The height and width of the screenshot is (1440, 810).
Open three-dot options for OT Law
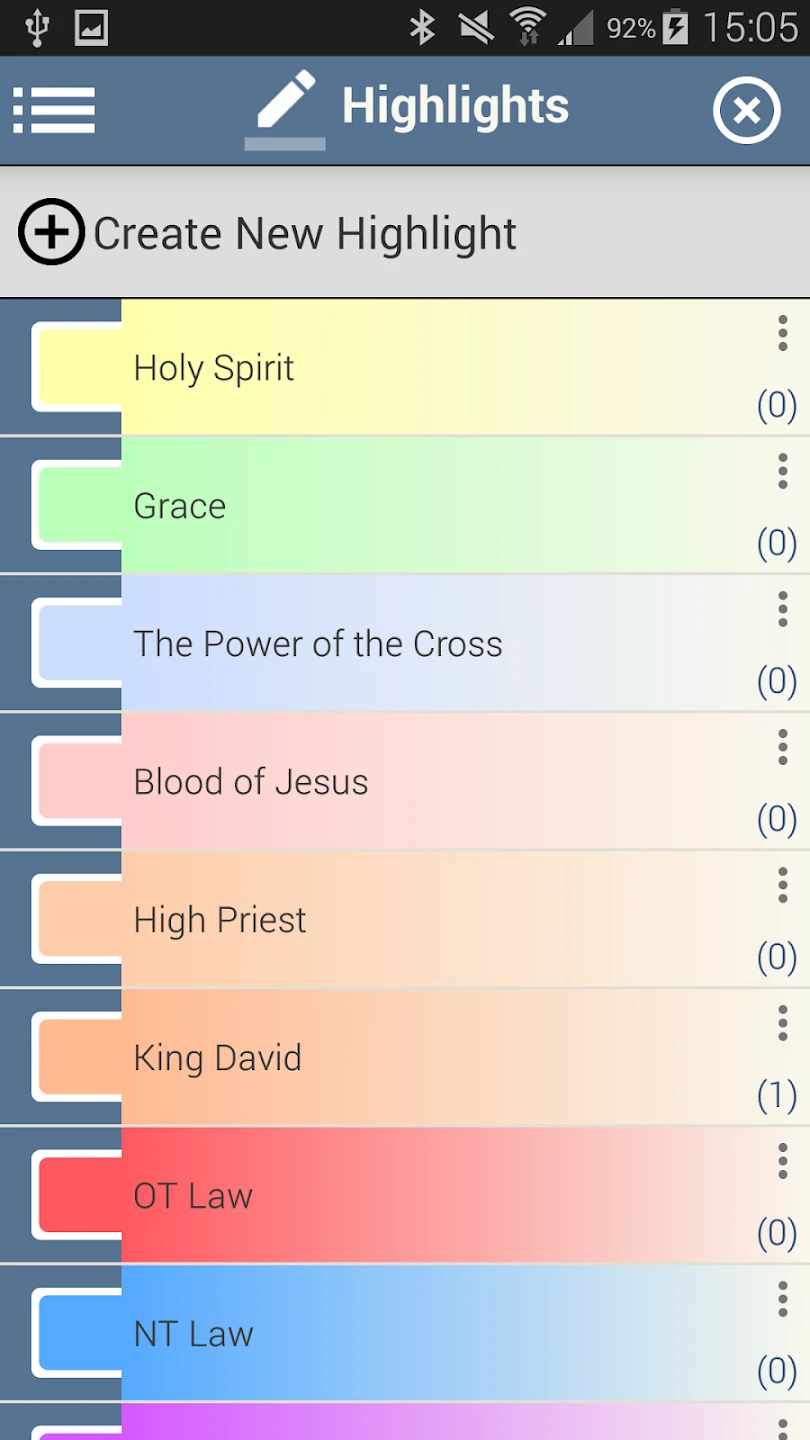click(782, 1162)
